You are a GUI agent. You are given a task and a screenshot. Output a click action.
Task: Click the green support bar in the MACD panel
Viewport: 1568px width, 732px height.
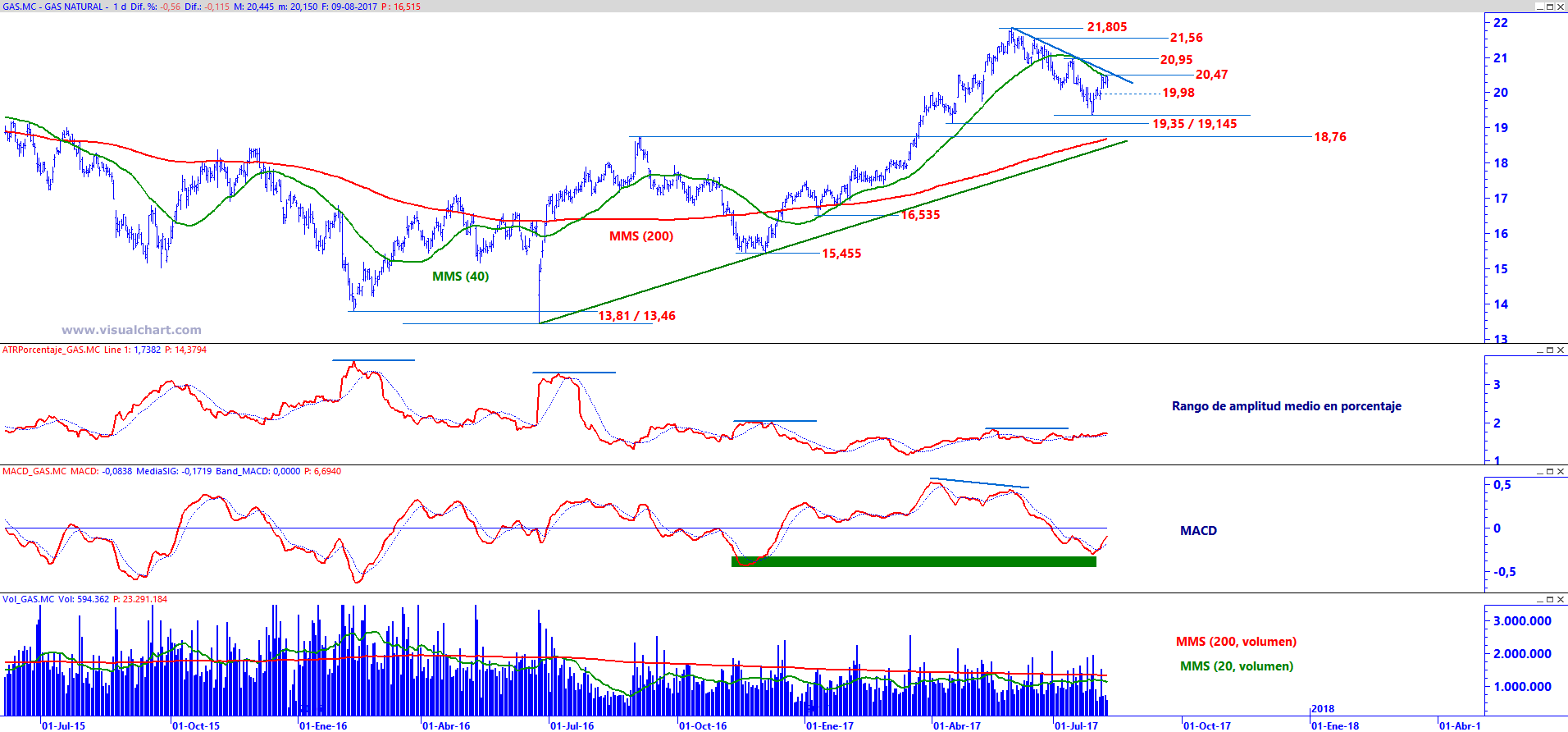coord(914,561)
